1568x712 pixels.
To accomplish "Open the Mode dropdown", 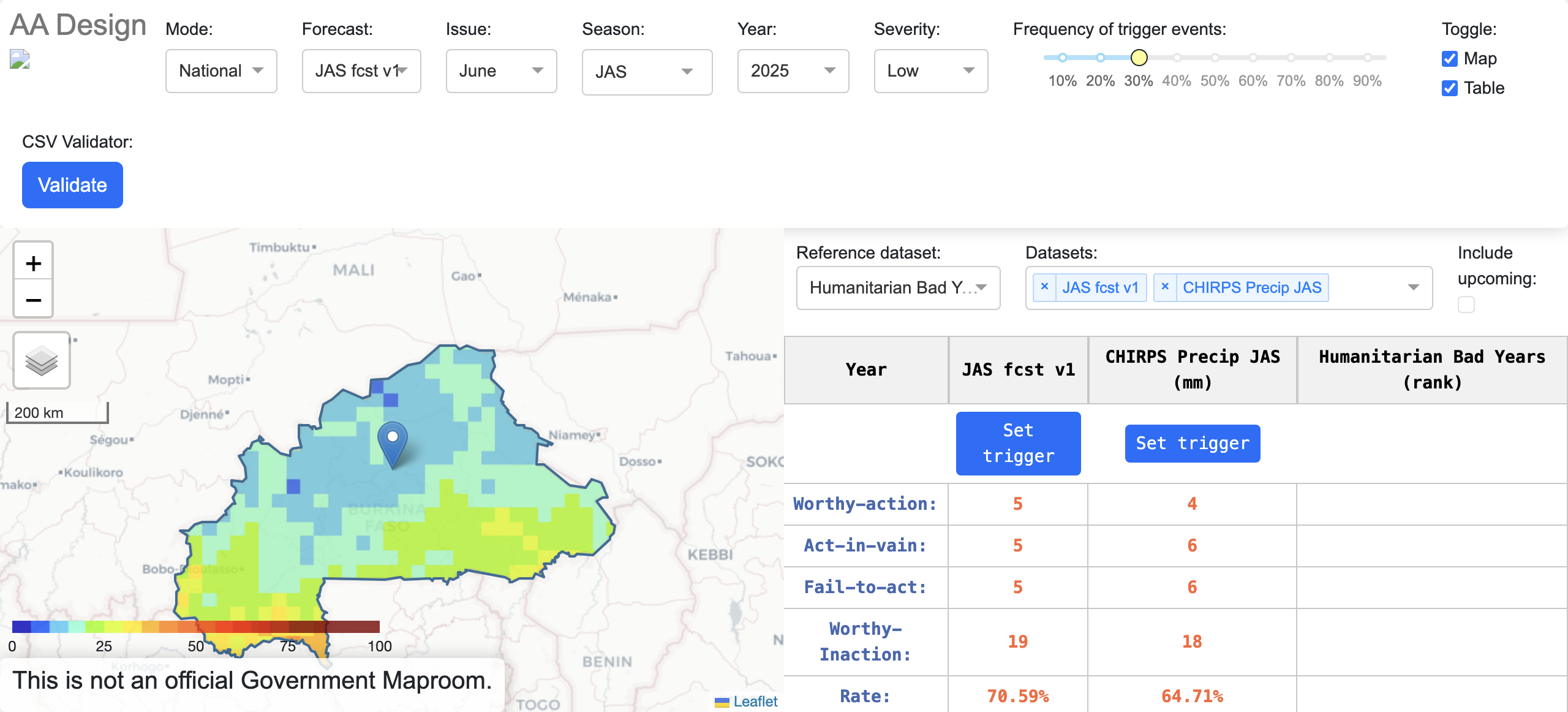I will click(x=221, y=71).
